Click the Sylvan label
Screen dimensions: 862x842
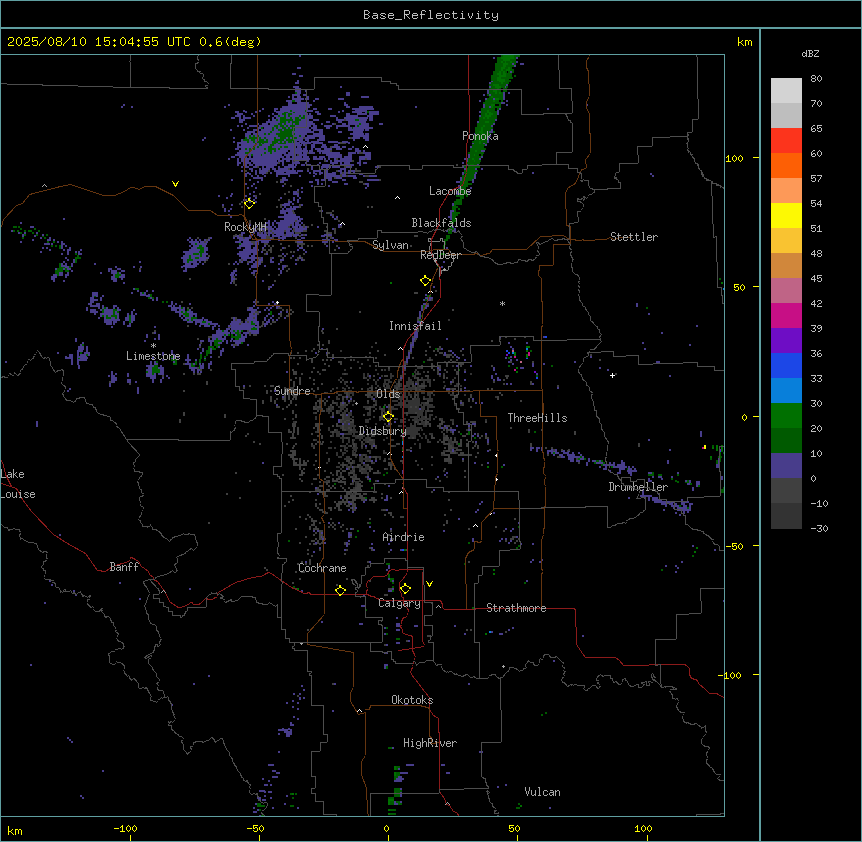[x=390, y=245]
